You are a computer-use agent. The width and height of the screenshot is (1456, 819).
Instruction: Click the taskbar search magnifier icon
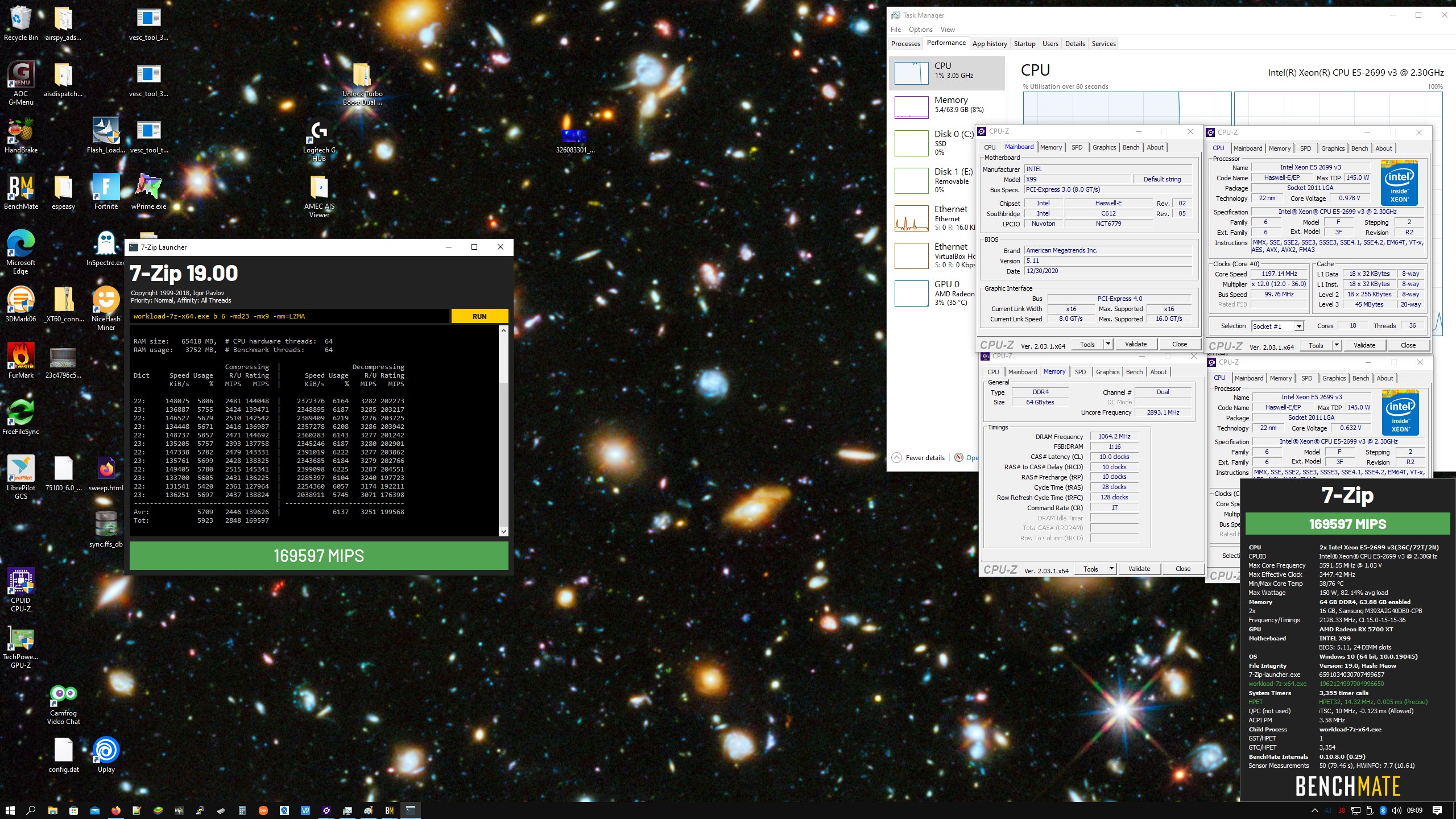point(31,810)
